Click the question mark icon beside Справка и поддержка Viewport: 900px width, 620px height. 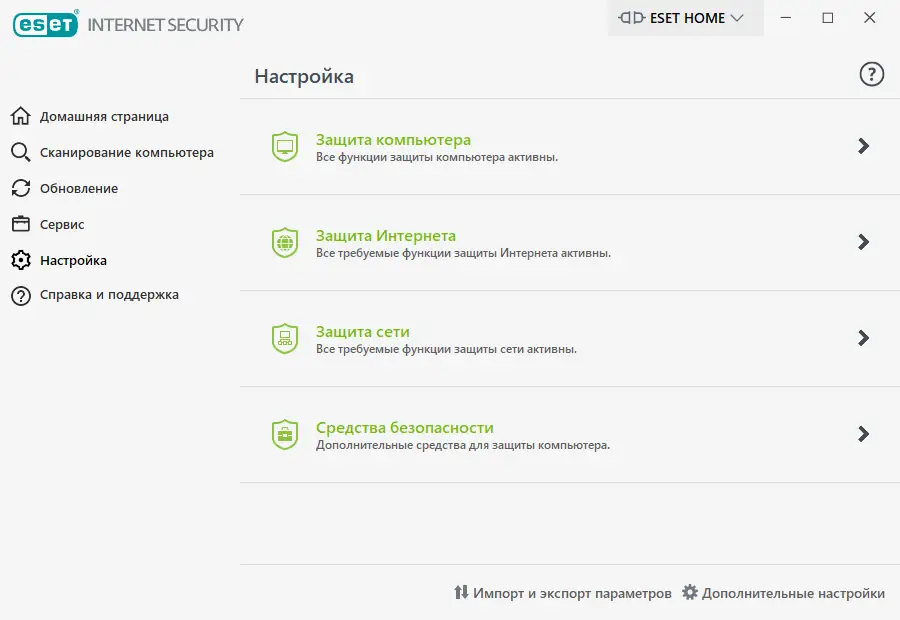pyautogui.click(x=23, y=295)
